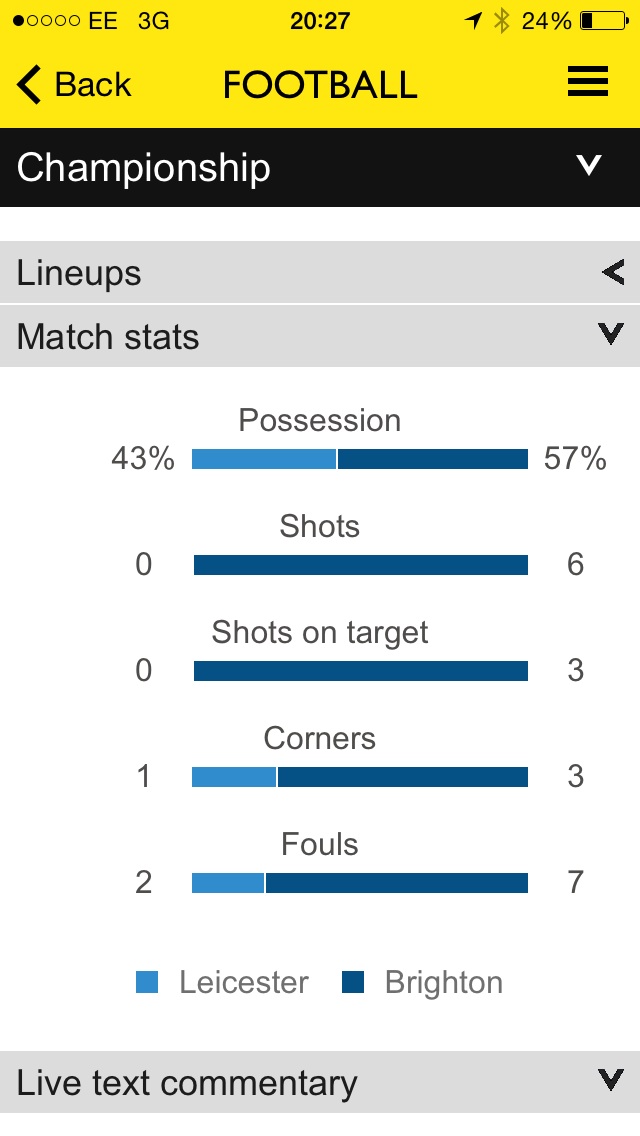Click the Fouls comparison bar

pyautogui.click(x=360, y=882)
